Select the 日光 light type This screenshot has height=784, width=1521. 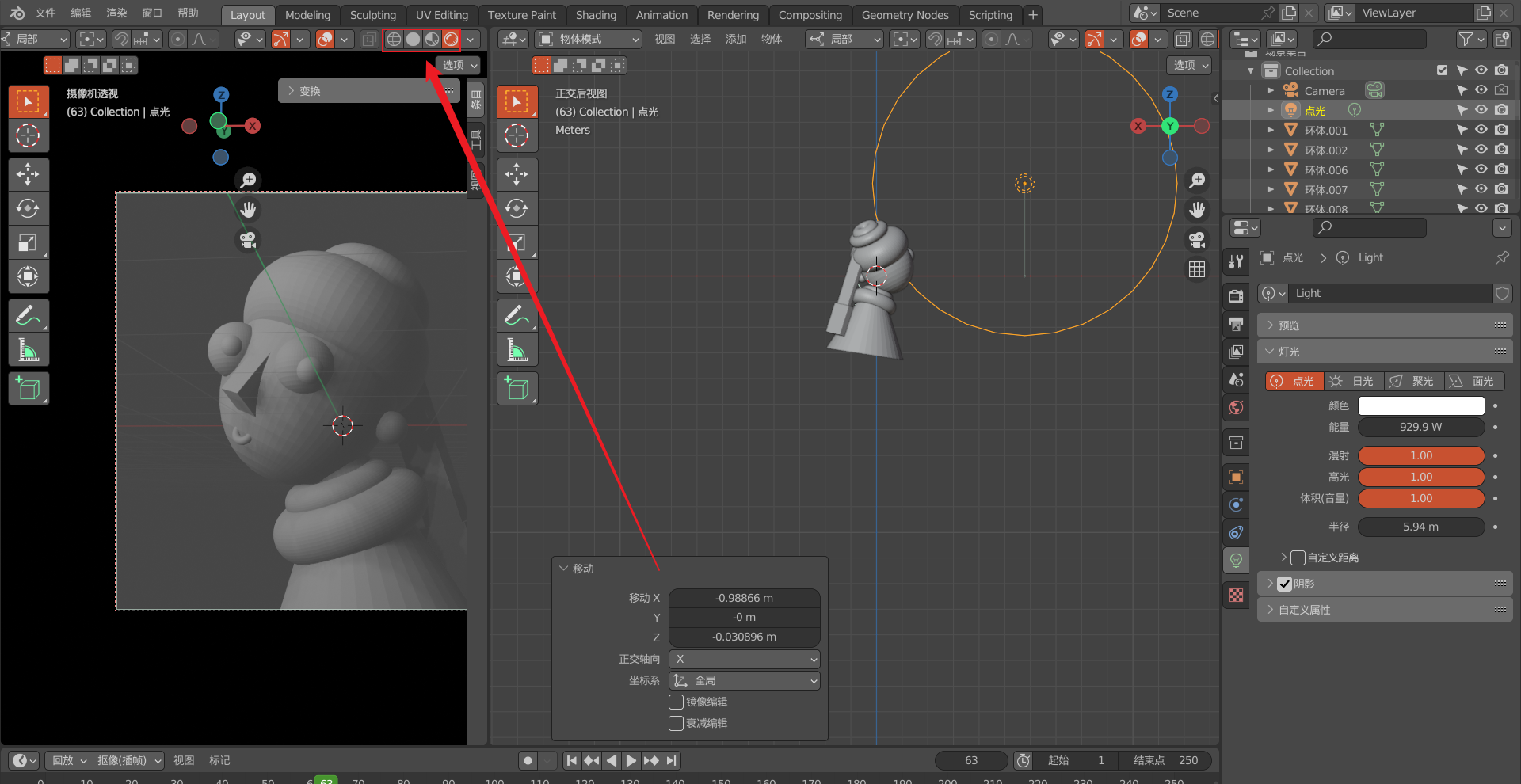pos(1354,381)
